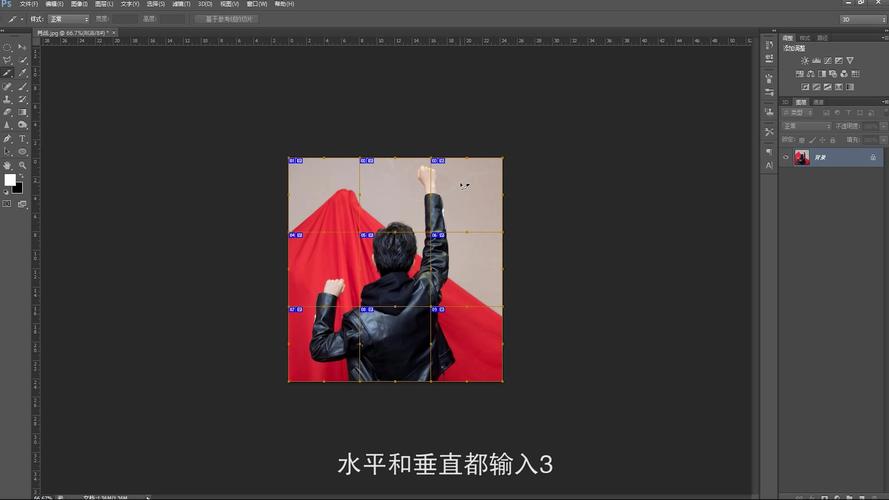Open the 文件(F) menu
The width and height of the screenshot is (889, 500).
pyautogui.click(x=29, y=4)
